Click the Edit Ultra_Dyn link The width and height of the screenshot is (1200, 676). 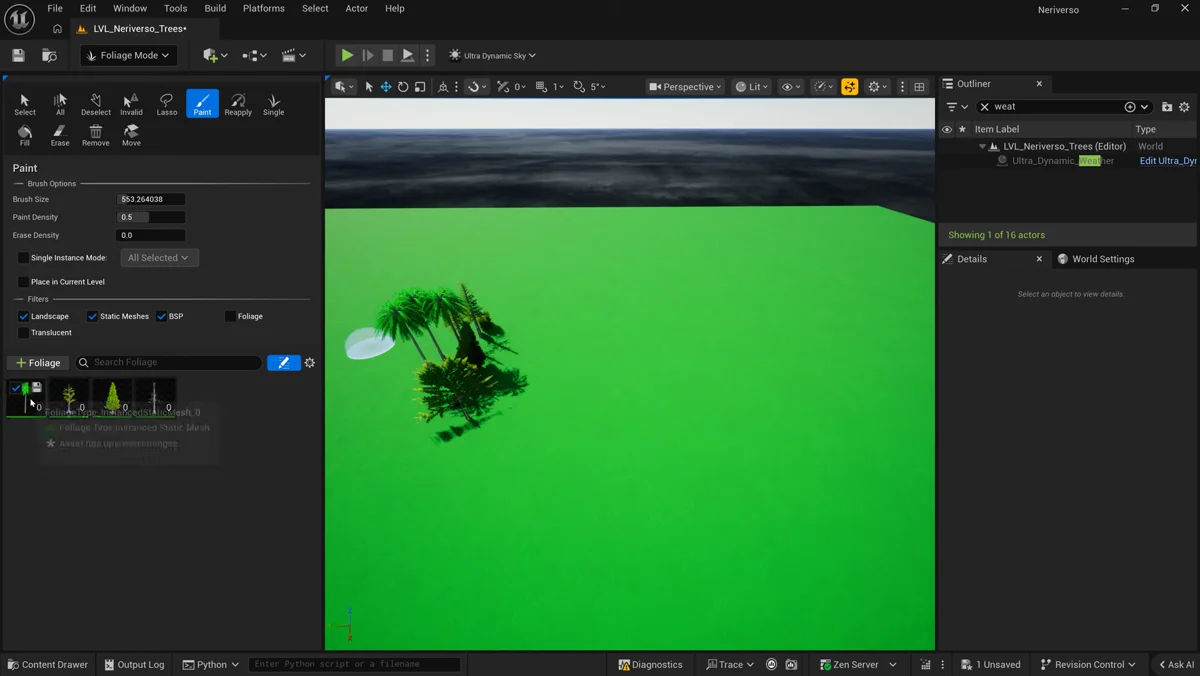pos(1168,161)
